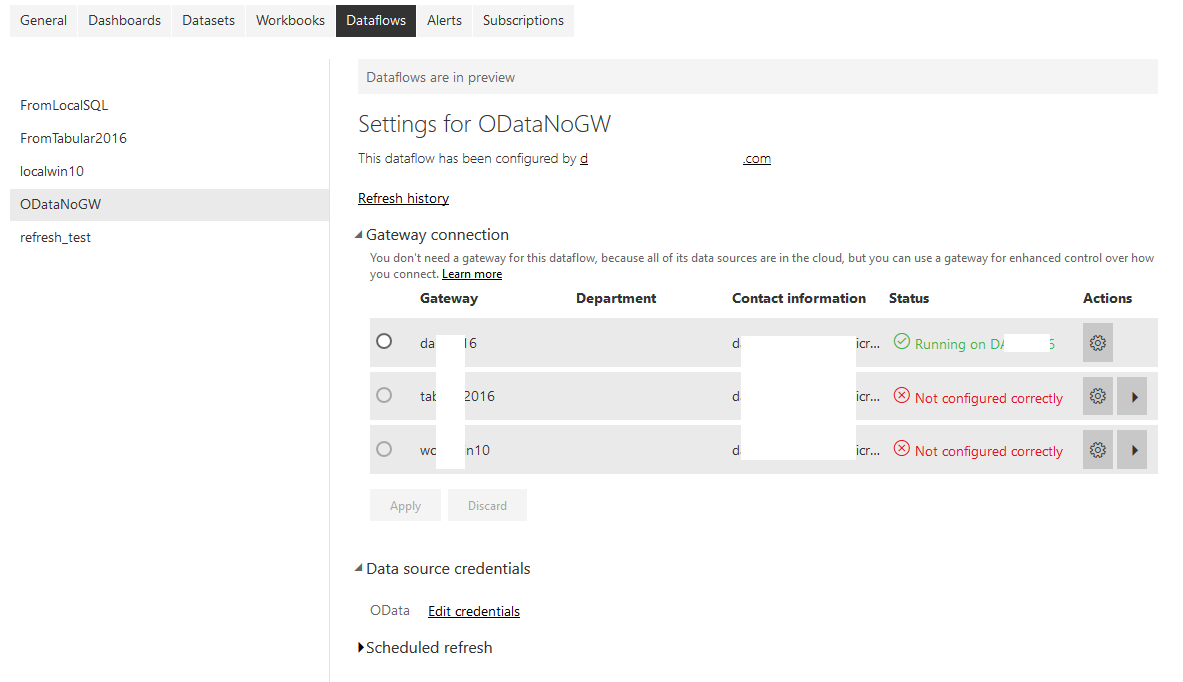Open settings gear for the n10 gateway row
The height and width of the screenshot is (682, 1183).
(1098, 450)
